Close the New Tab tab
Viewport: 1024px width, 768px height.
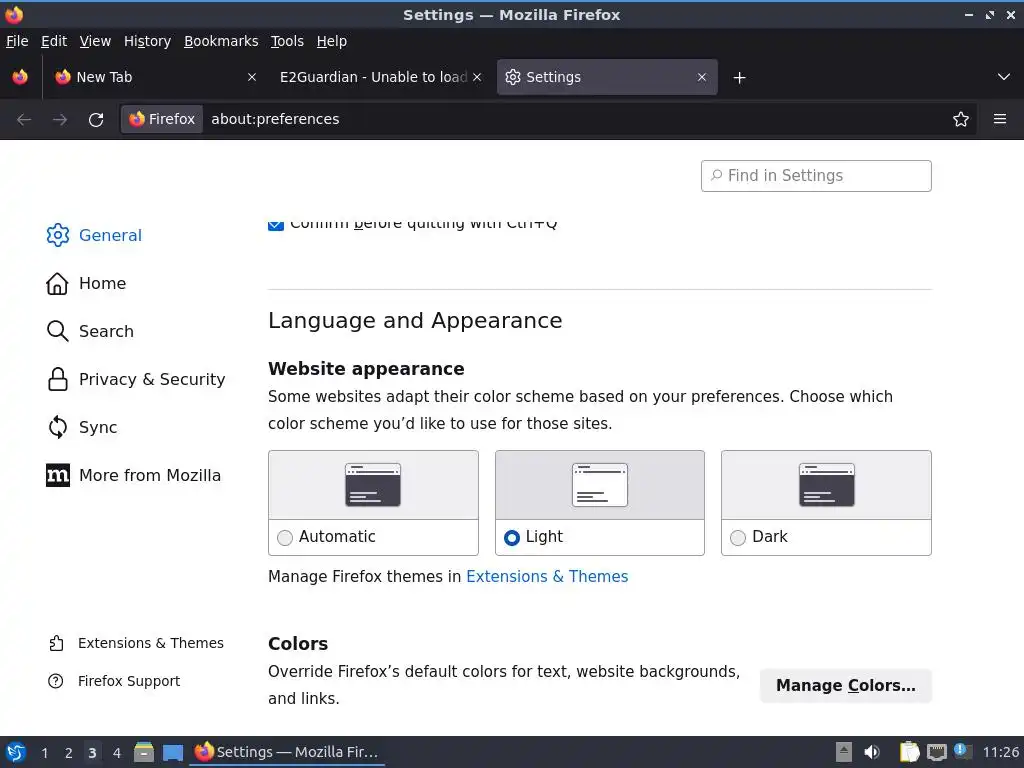pyautogui.click(x=251, y=77)
